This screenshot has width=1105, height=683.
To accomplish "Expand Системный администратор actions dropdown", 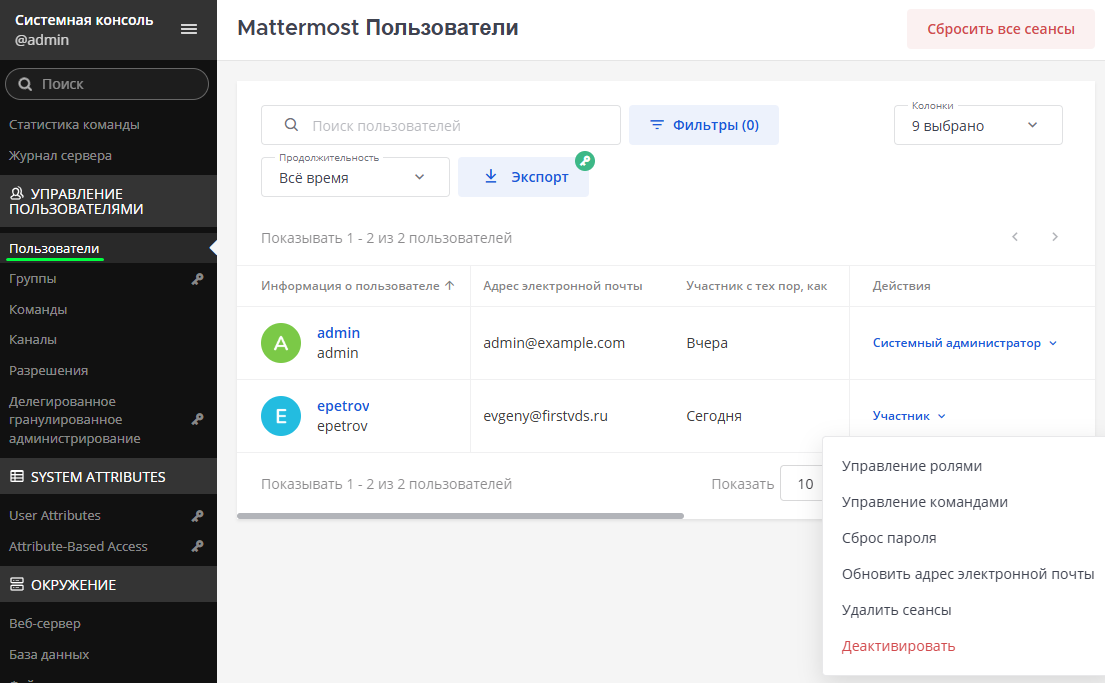I will pos(965,343).
